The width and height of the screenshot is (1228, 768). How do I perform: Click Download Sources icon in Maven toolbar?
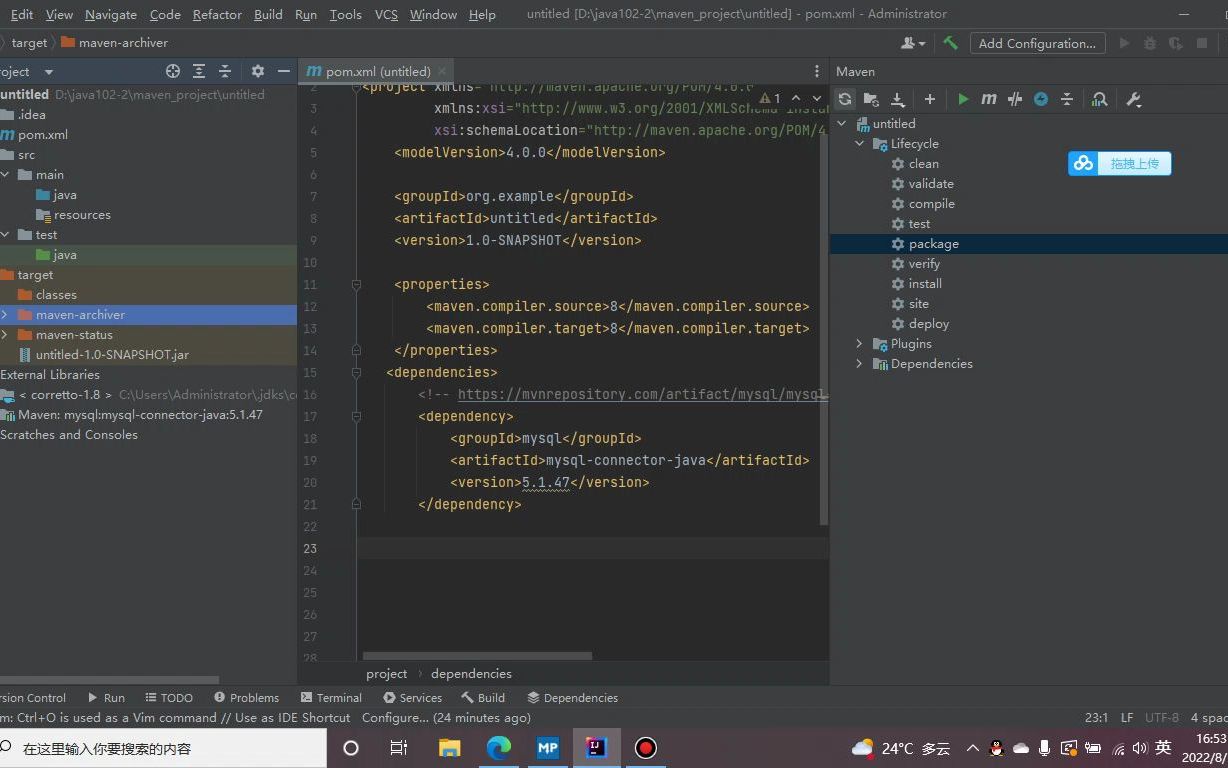pos(897,99)
